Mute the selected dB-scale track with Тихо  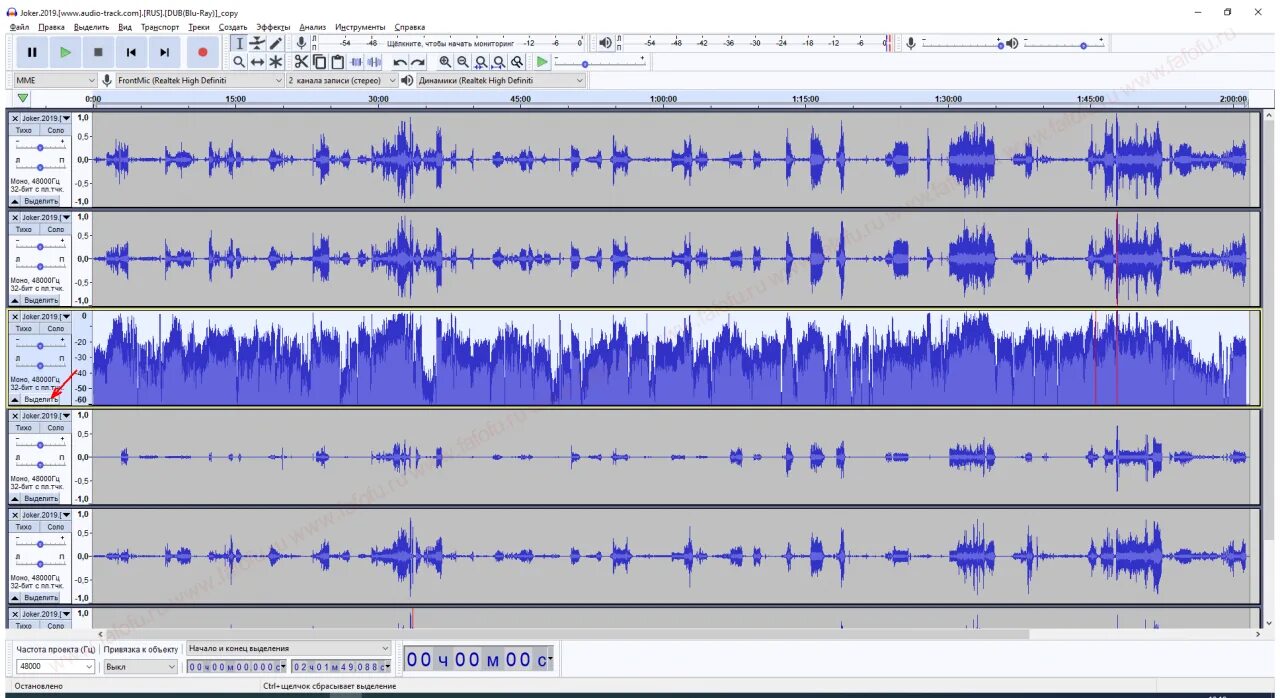coord(24,328)
